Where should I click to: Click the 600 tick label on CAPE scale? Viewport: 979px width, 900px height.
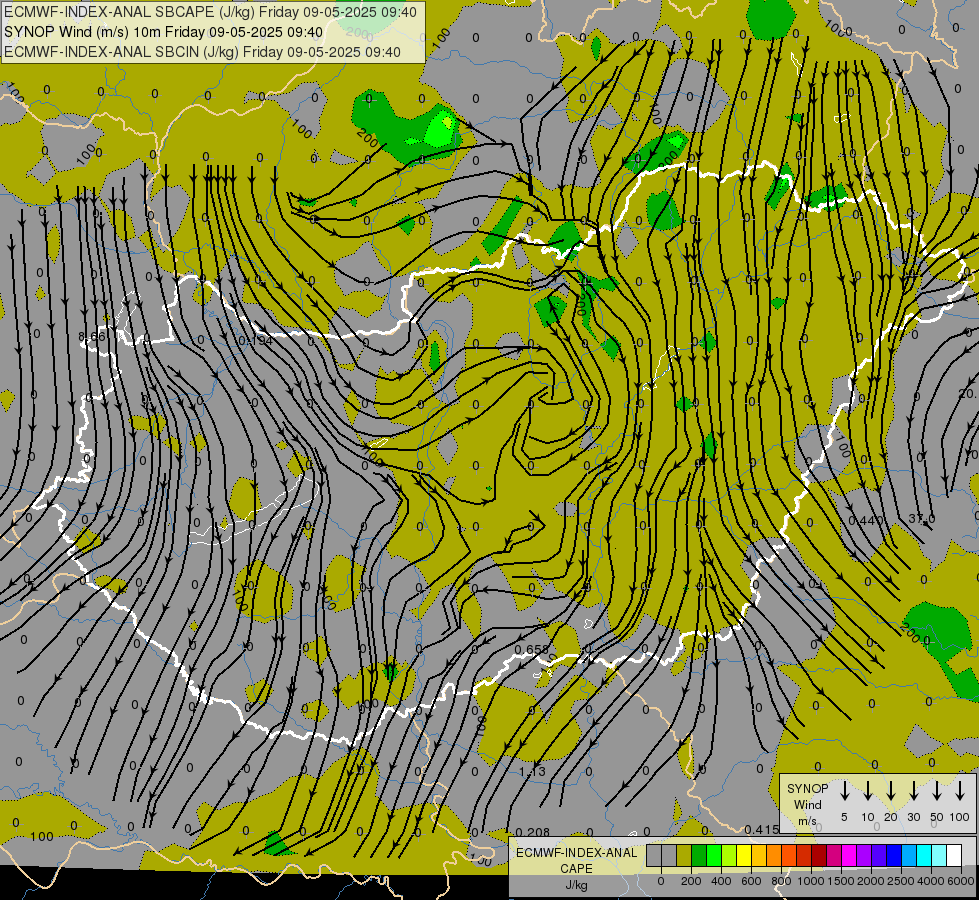tap(751, 881)
